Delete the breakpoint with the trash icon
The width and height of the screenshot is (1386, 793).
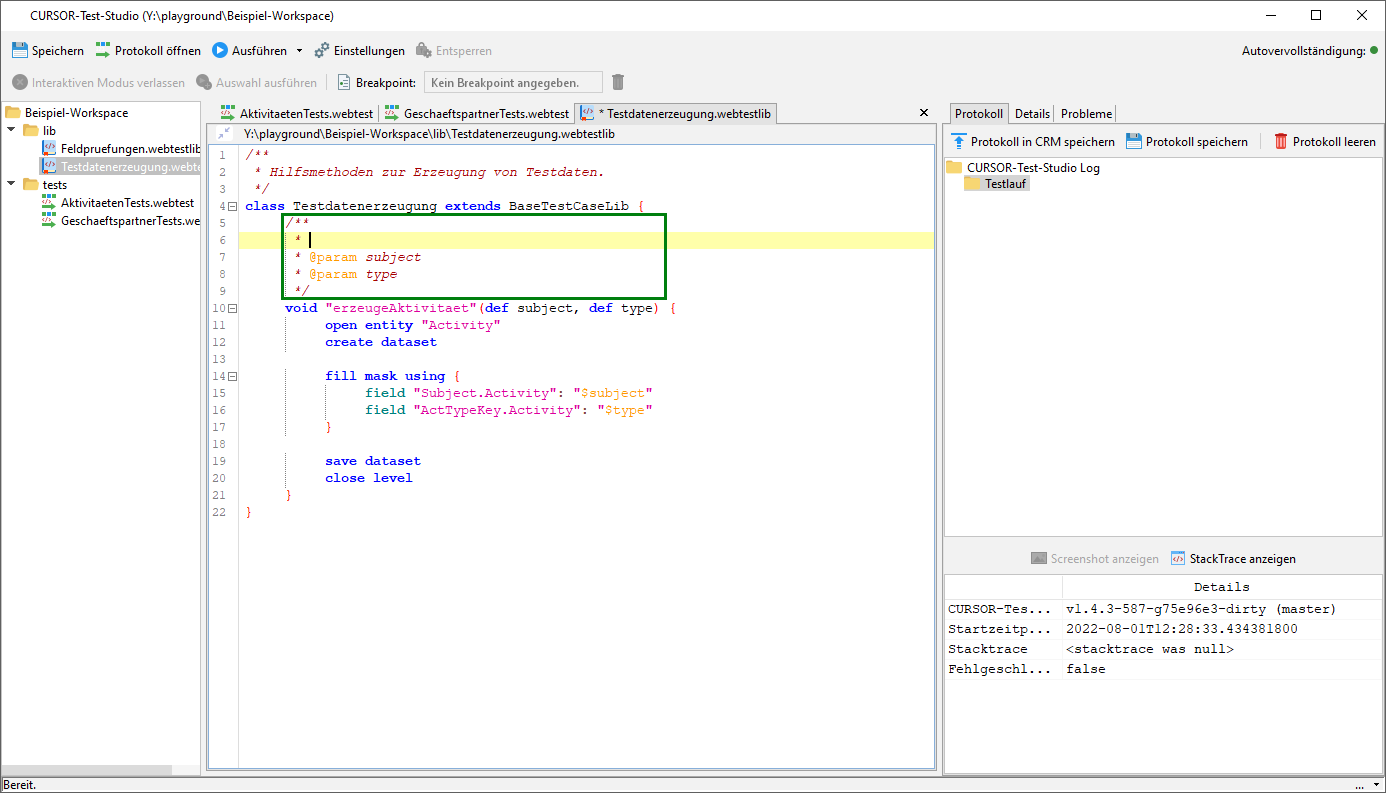tap(618, 83)
